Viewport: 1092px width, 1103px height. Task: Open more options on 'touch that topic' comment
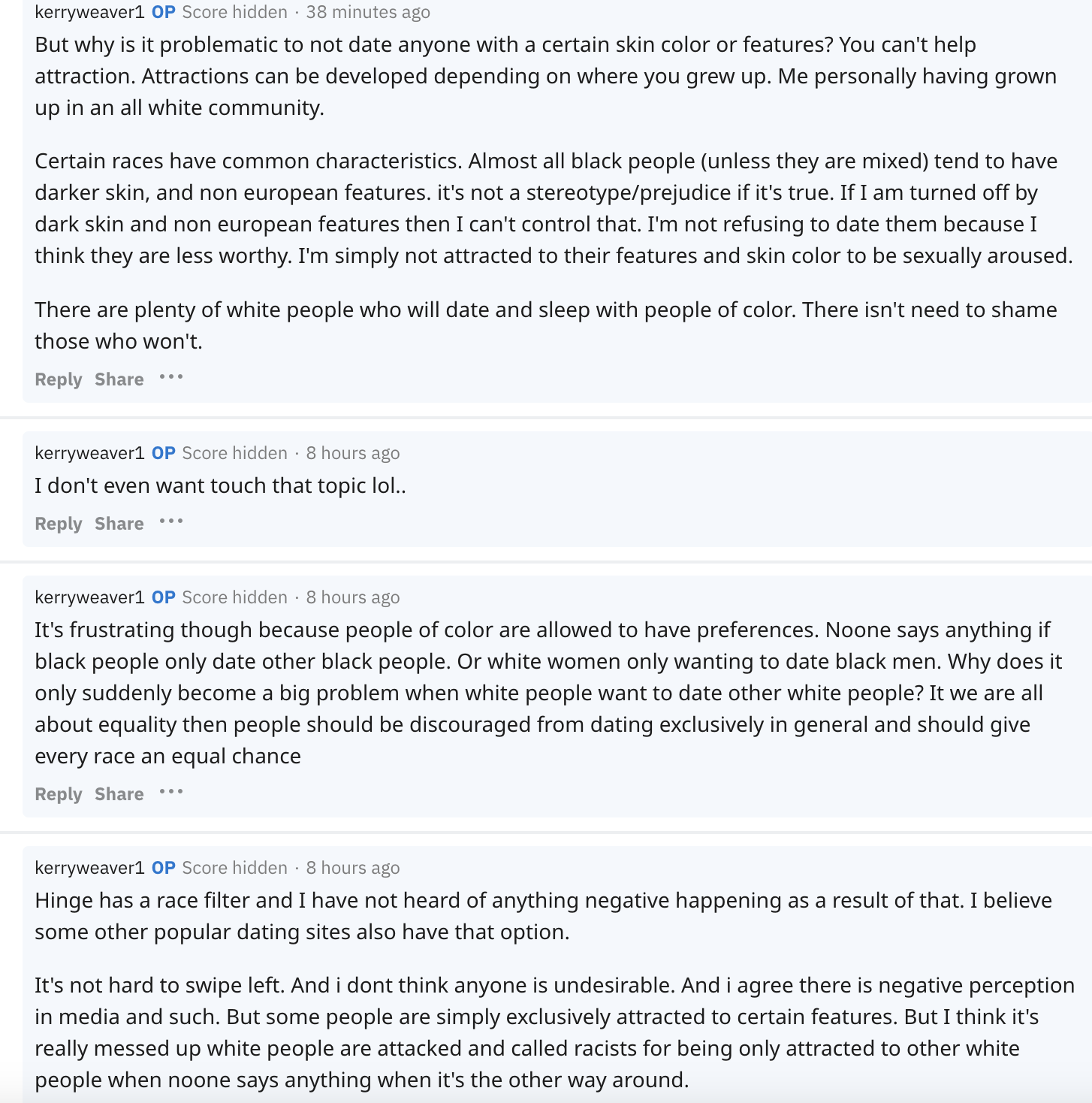171,521
